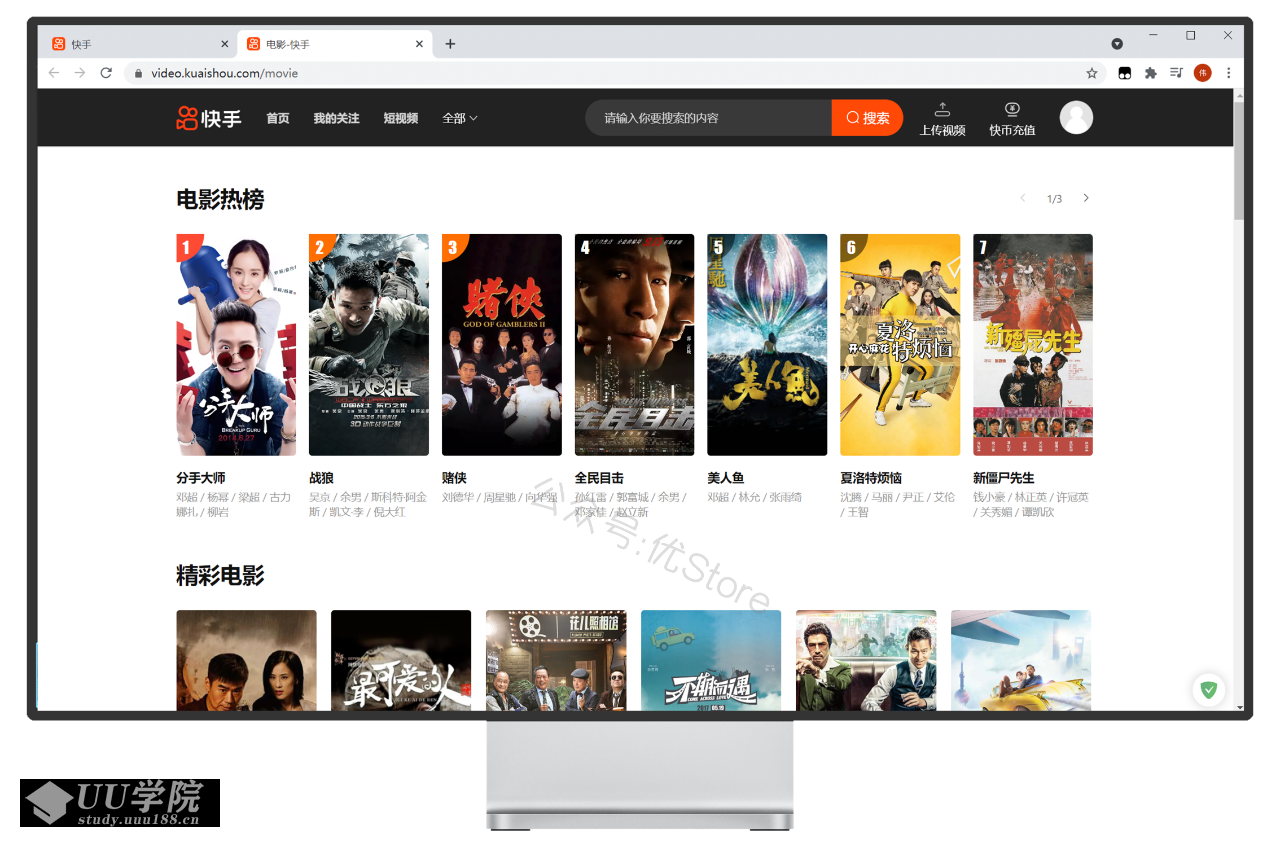Expand the 全部 dropdown menu
The height and width of the screenshot is (847, 1280).
pyautogui.click(x=460, y=118)
